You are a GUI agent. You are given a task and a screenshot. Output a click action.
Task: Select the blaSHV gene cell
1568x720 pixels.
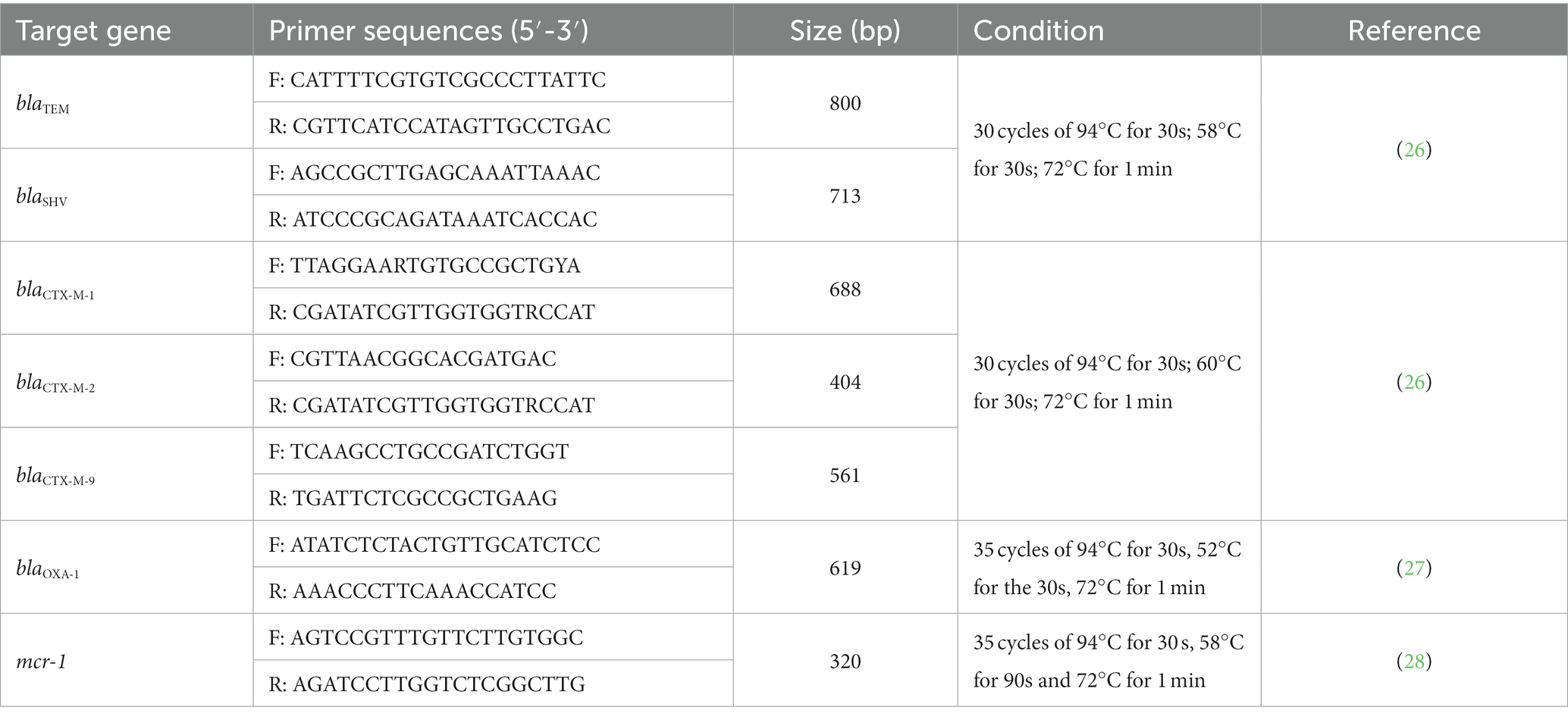[x=127, y=196]
